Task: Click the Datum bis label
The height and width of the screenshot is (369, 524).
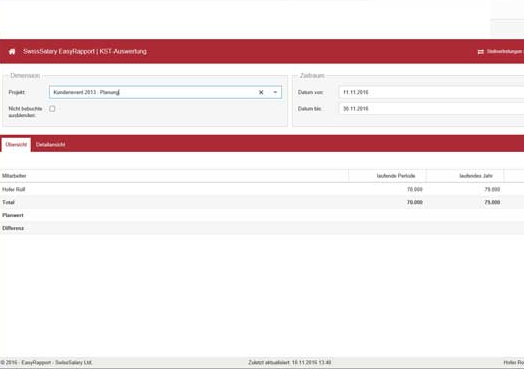Action: coord(309,109)
